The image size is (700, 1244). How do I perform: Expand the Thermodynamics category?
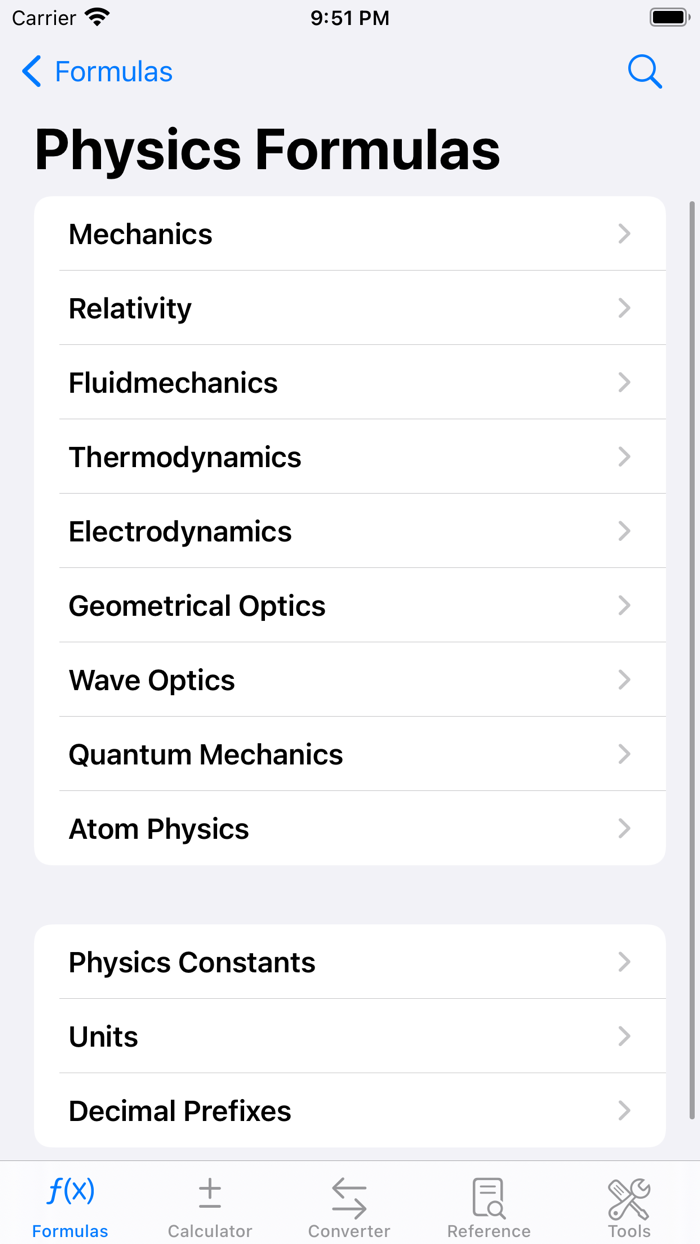[x=350, y=457]
